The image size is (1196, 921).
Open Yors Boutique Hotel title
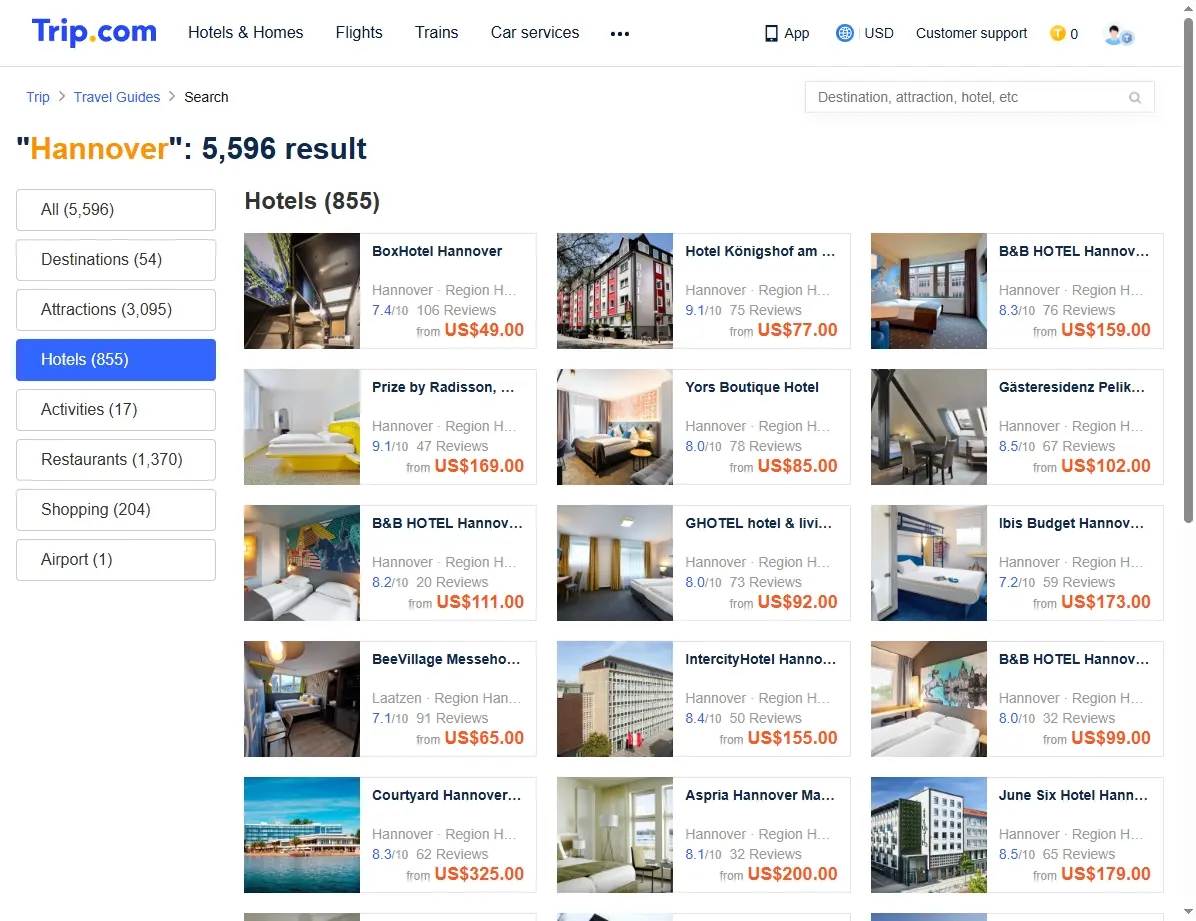tap(751, 387)
